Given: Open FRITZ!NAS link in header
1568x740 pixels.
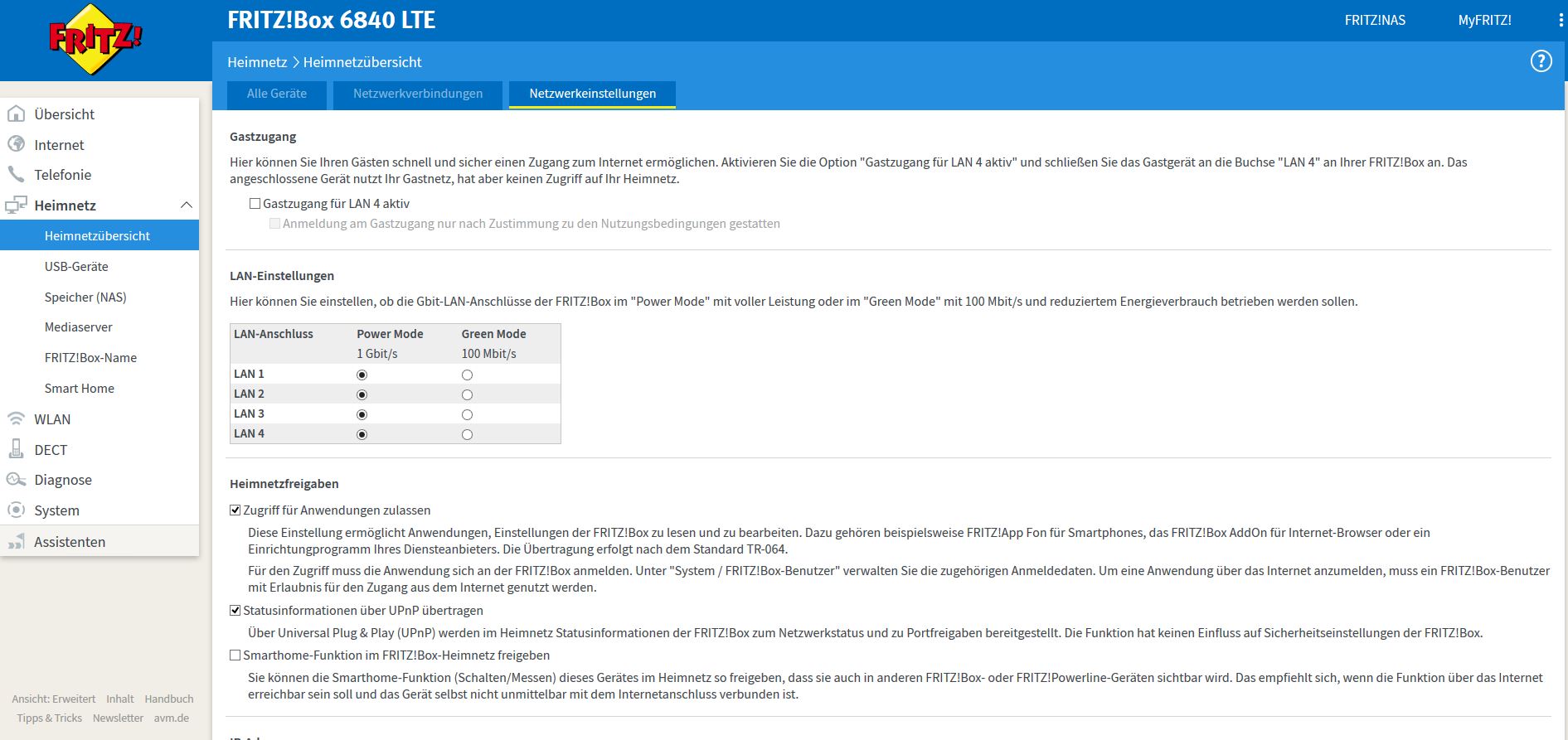Looking at the screenshot, I should [1375, 20].
